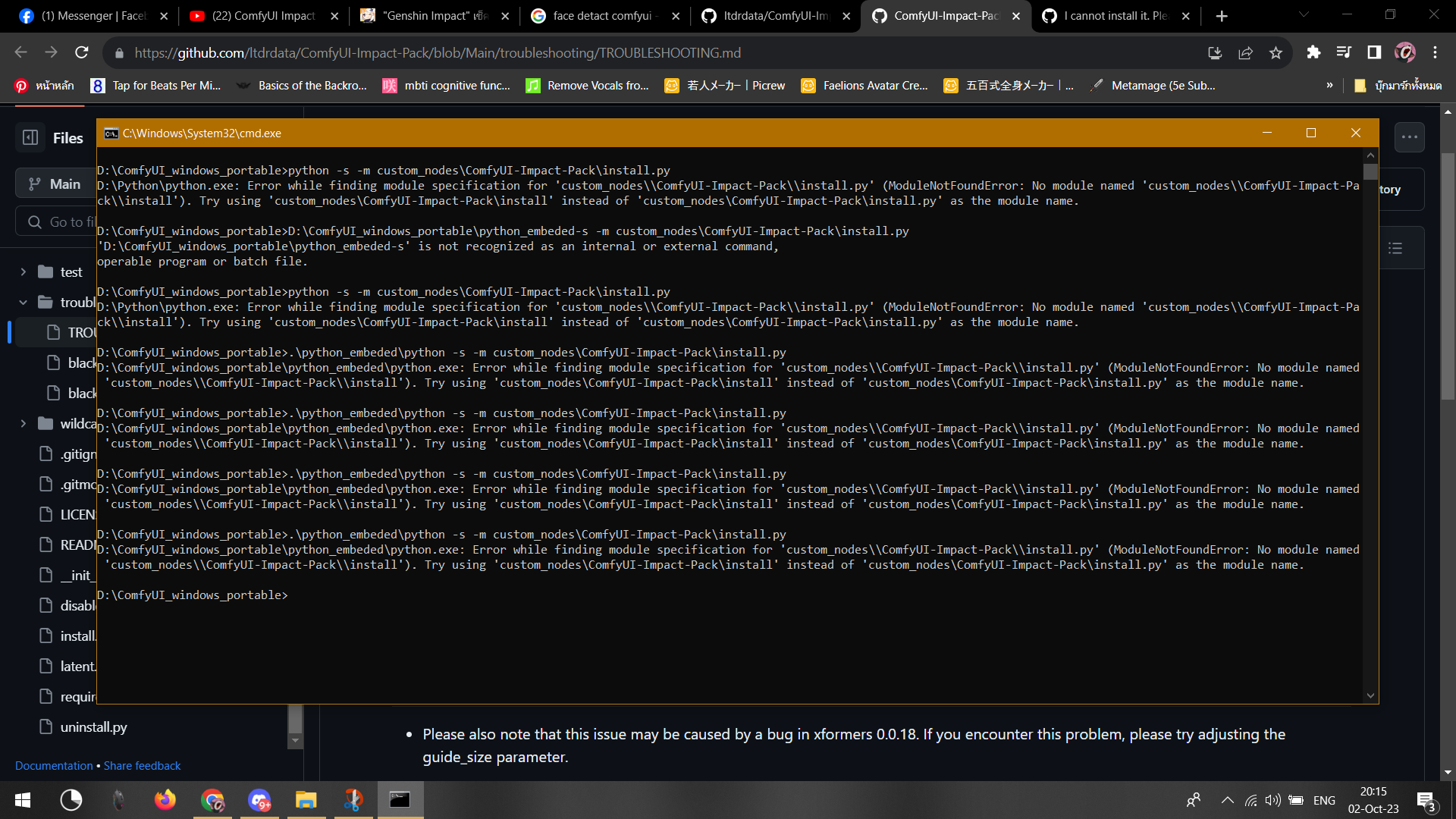Screen dimensions: 1456x819
Task: Open the Chrome extensions puzzle icon
Action: [x=1313, y=52]
